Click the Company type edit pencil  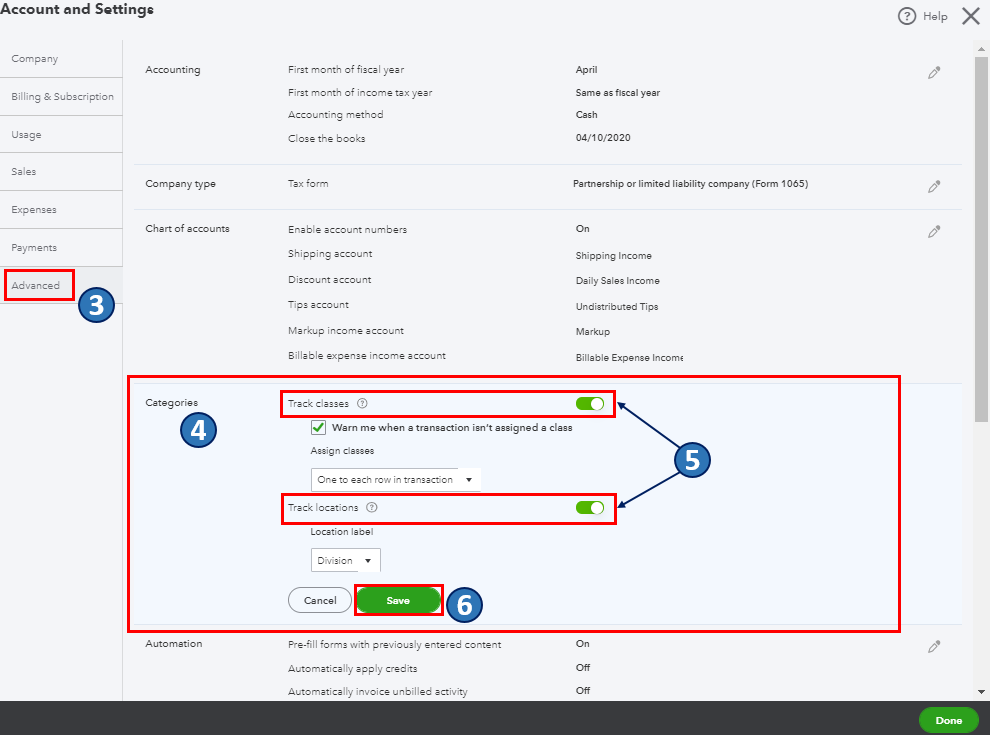tap(934, 186)
